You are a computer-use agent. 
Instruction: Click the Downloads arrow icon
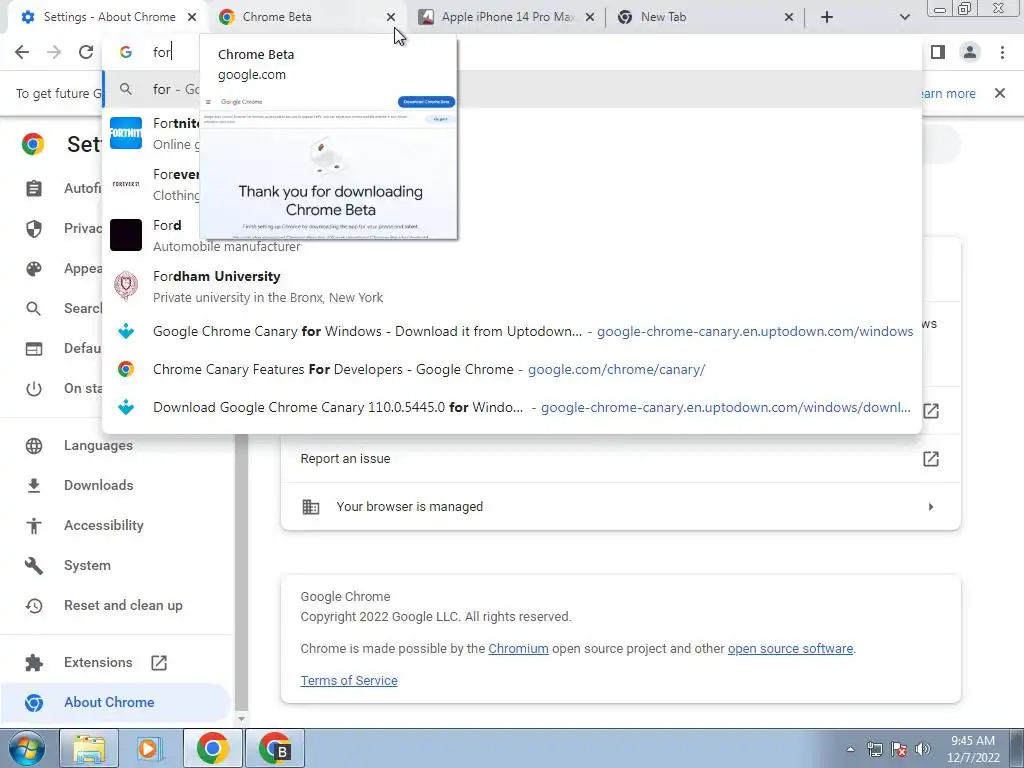(34, 485)
